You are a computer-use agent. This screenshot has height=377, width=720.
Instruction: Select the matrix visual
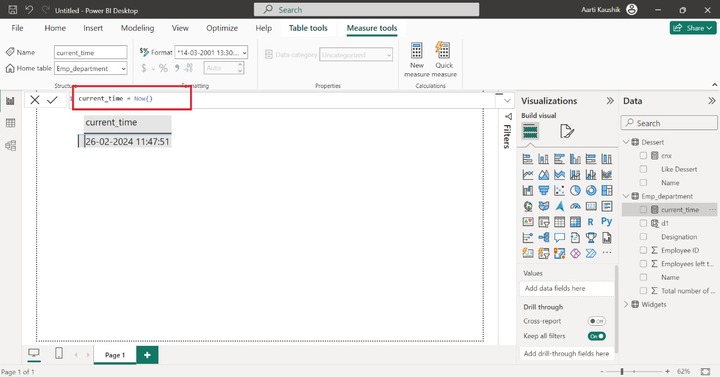575,222
